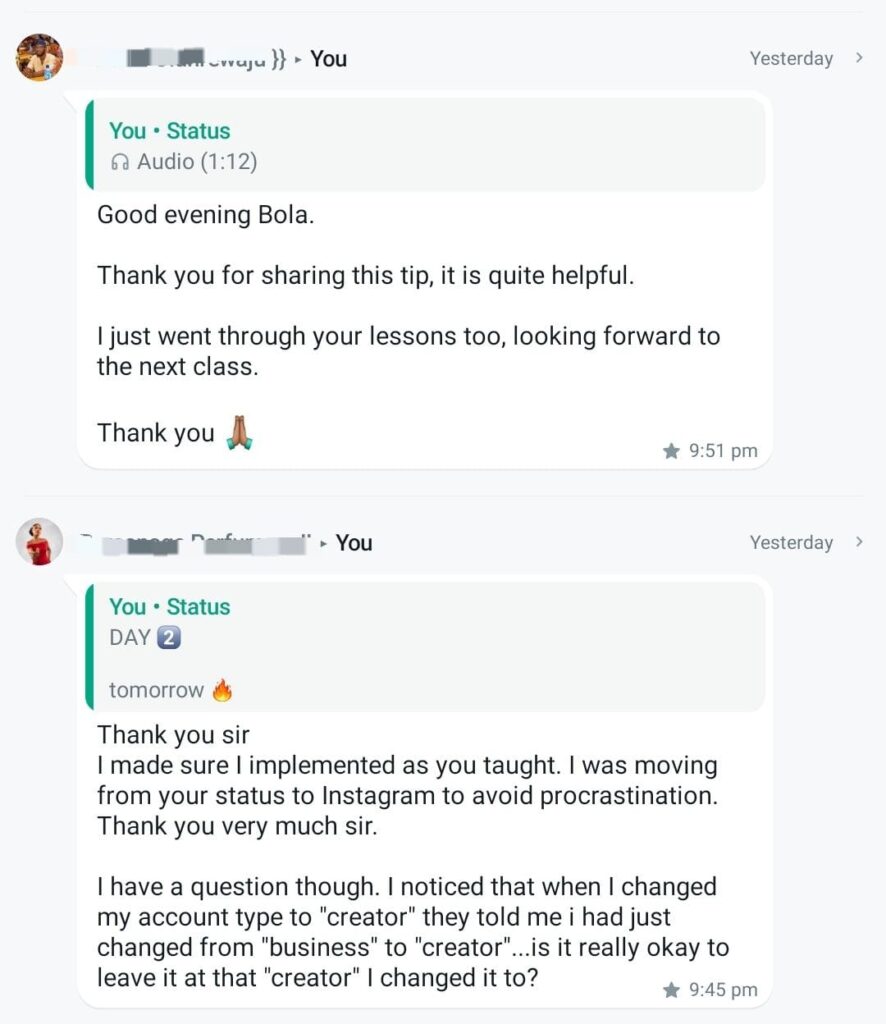
Task: Select the "Good evening Bola." message text
Action: [x=205, y=215]
